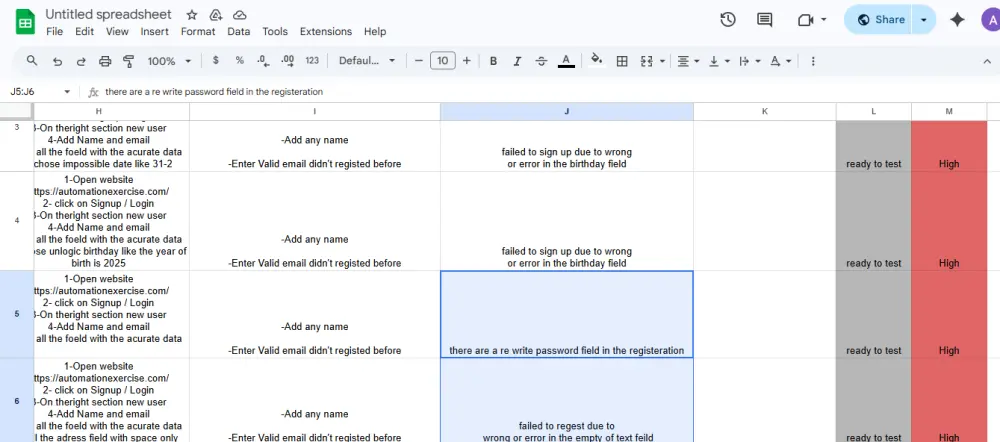Viewport: 1000px width, 442px height.
Task: Collapse the menus chevron
Action: [x=987, y=61]
